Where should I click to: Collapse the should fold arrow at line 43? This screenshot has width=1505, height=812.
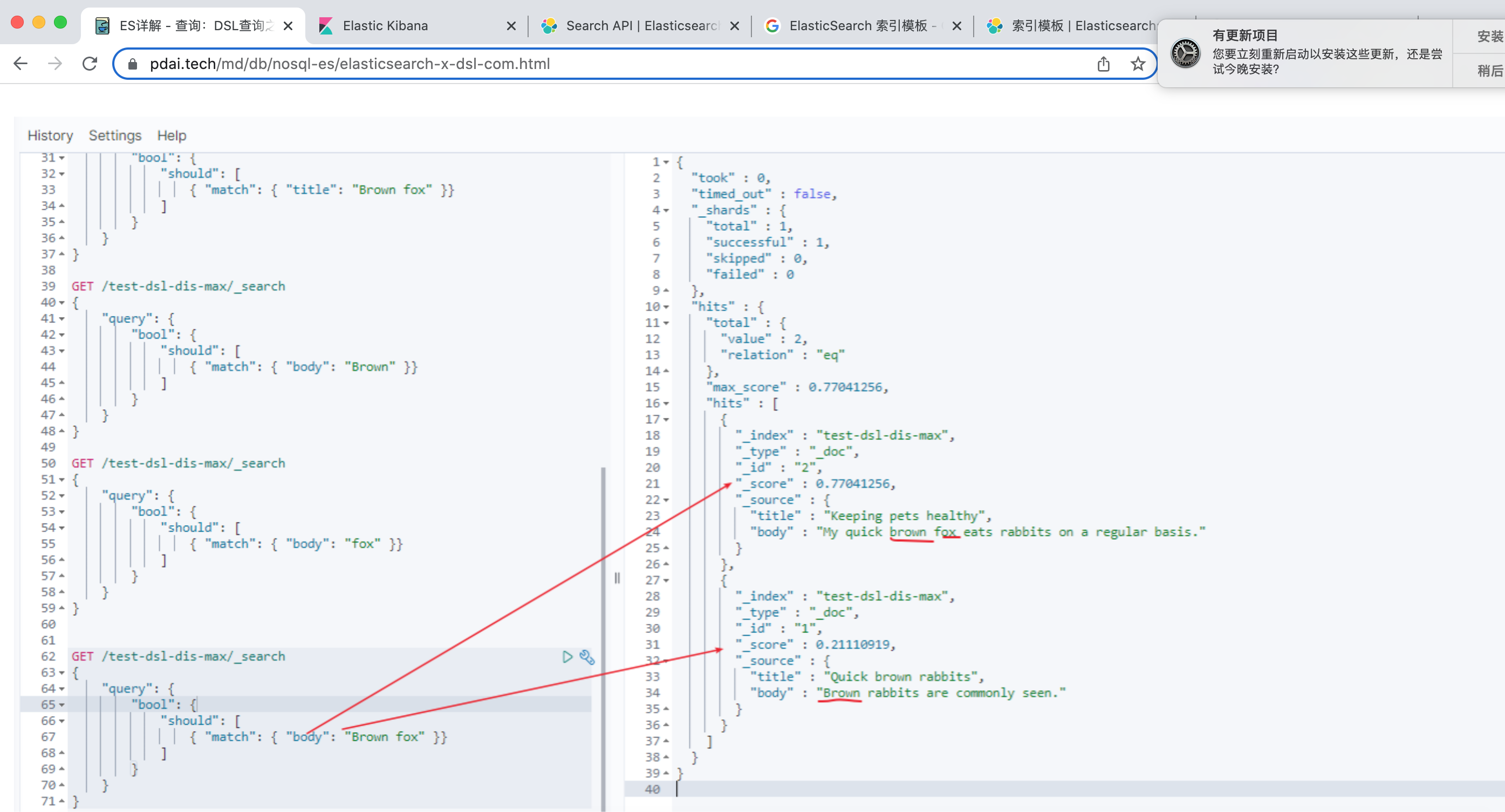[62, 351]
